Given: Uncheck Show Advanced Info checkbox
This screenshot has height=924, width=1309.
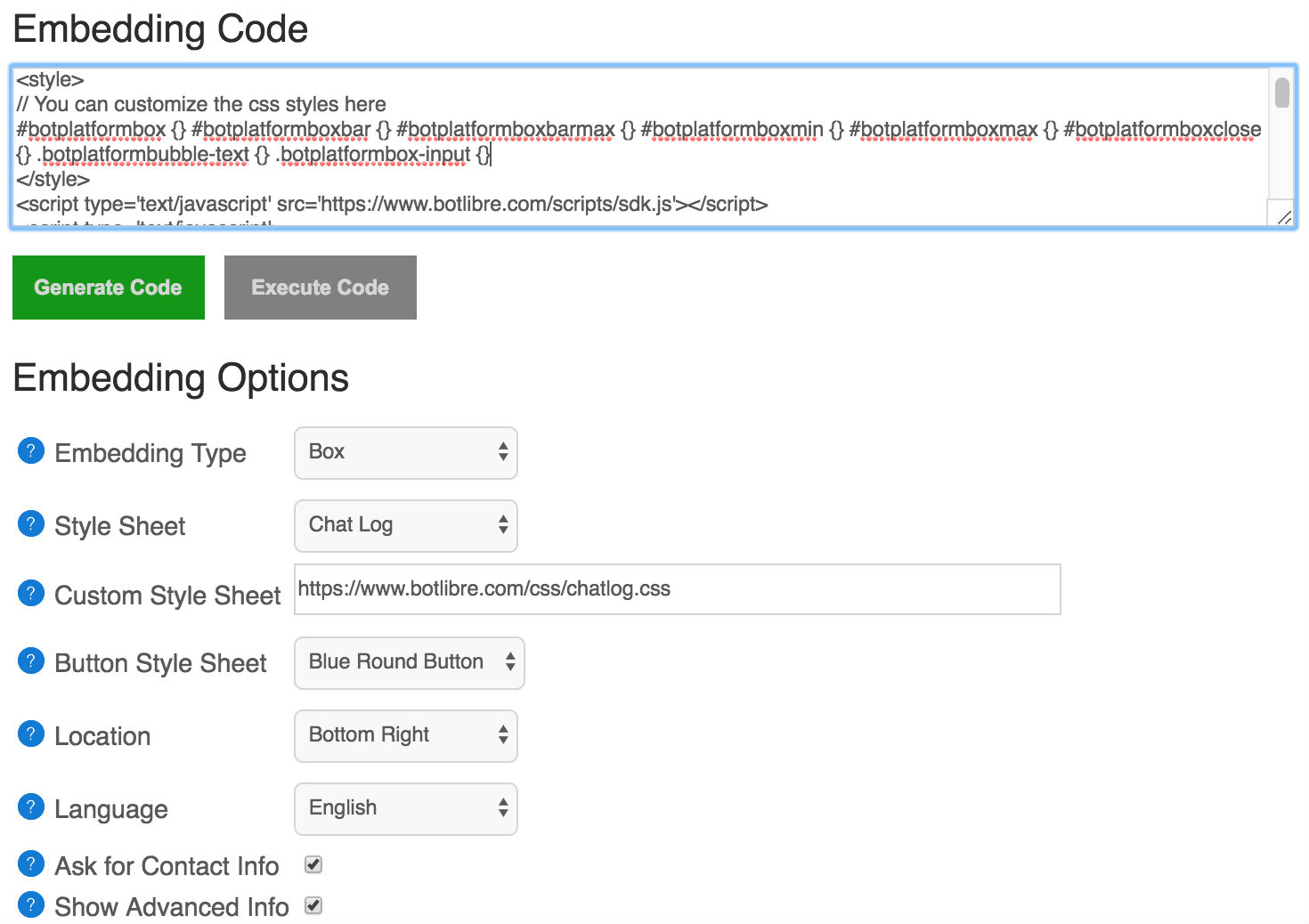Looking at the screenshot, I should (x=313, y=905).
